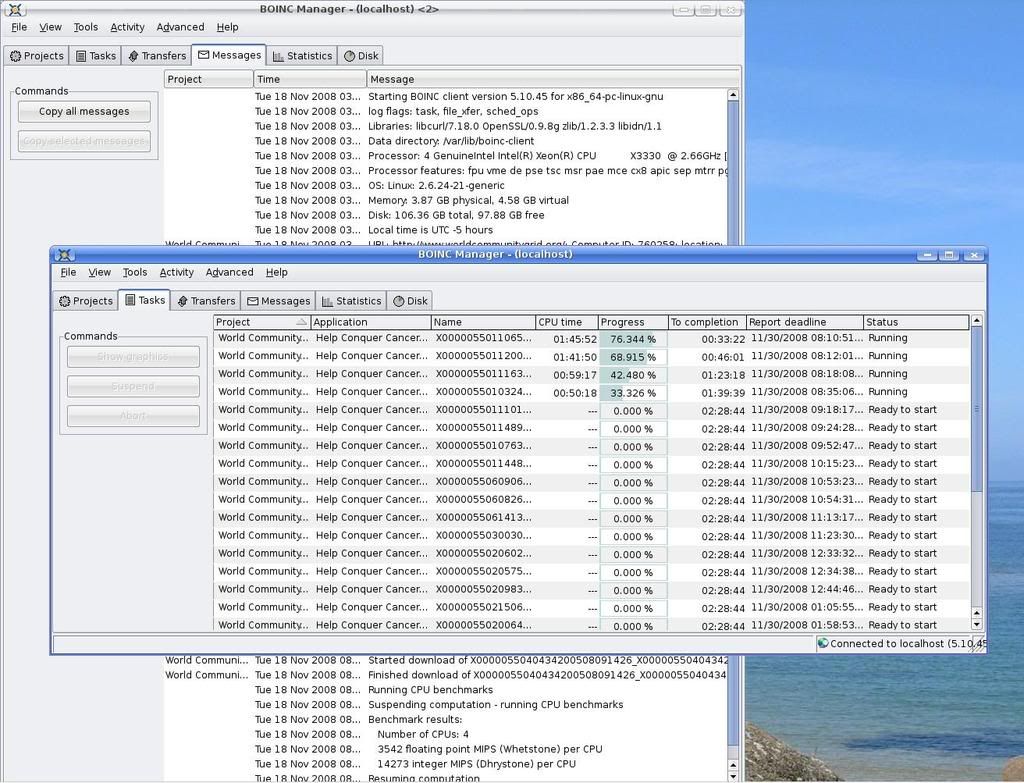The width and height of the screenshot is (1024, 783).
Task: Select the task with deadline 11/30/2008 12:33:32...
Action: [592, 554]
